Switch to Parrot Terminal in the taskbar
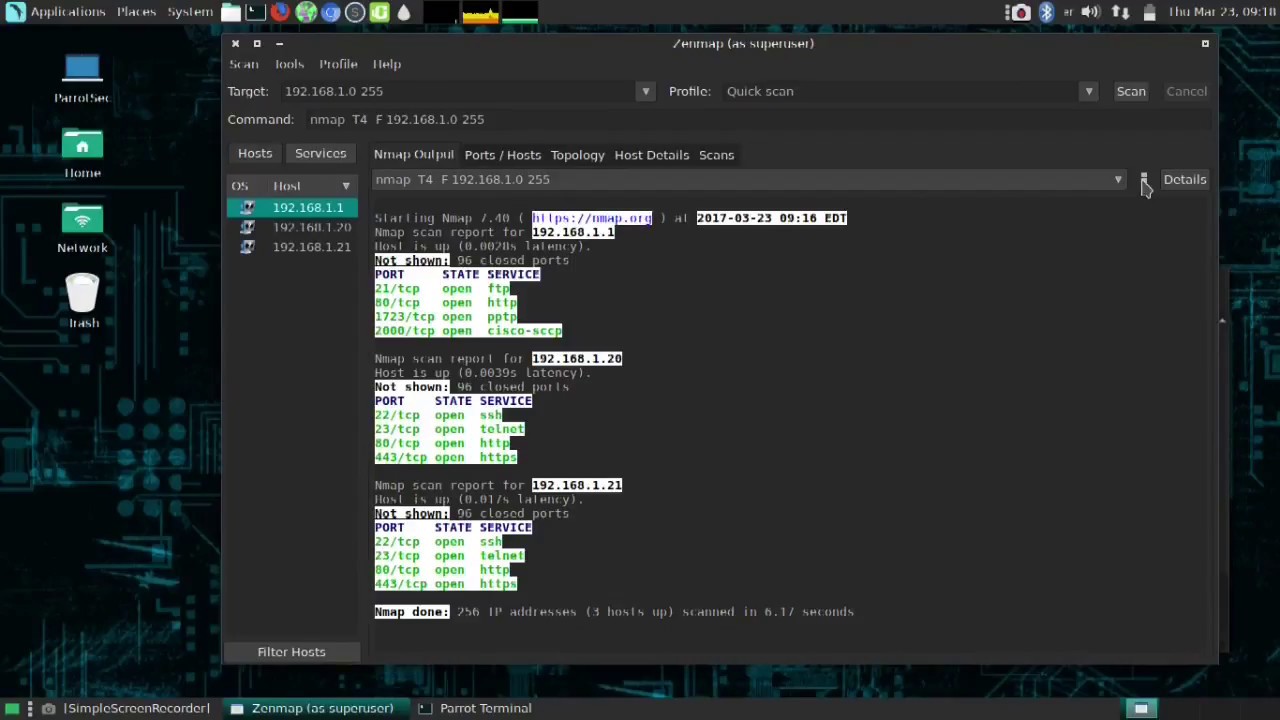This screenshot has height=720, width=1280. coord(476,708)
